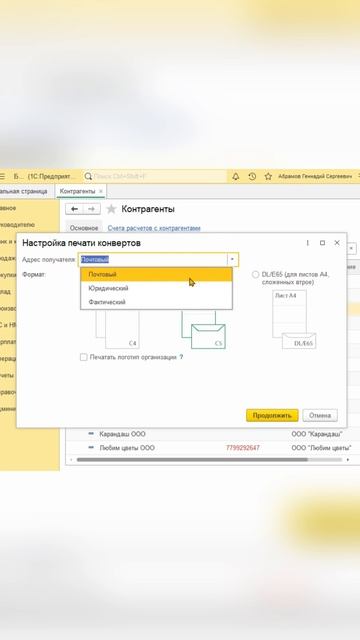The height and width of the screenshot is (640, 360).
Task: Open the Руководителю sidebar section
Action: tap(18, 224)
